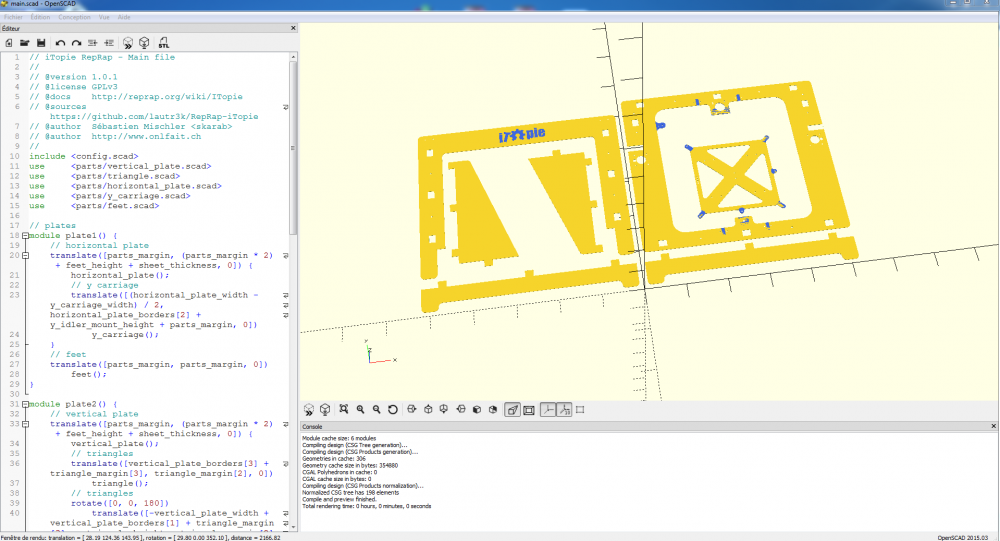Click the 'y_carriage();' code line
This screenshot has height=541, width=1000.
coord(125,334)
